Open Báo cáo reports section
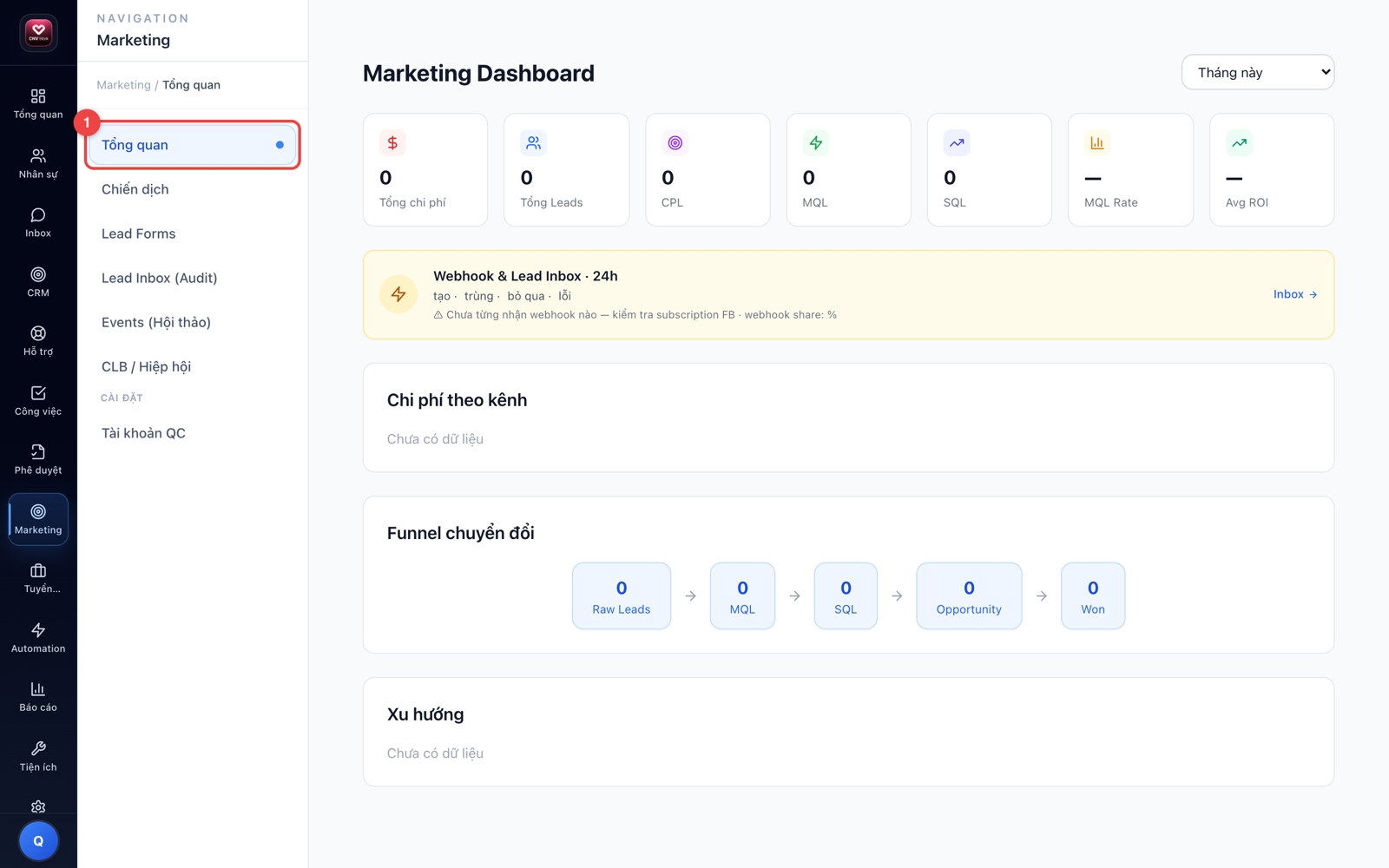The width and height of the screenshot is (1389, 868). tap(38, 697)
